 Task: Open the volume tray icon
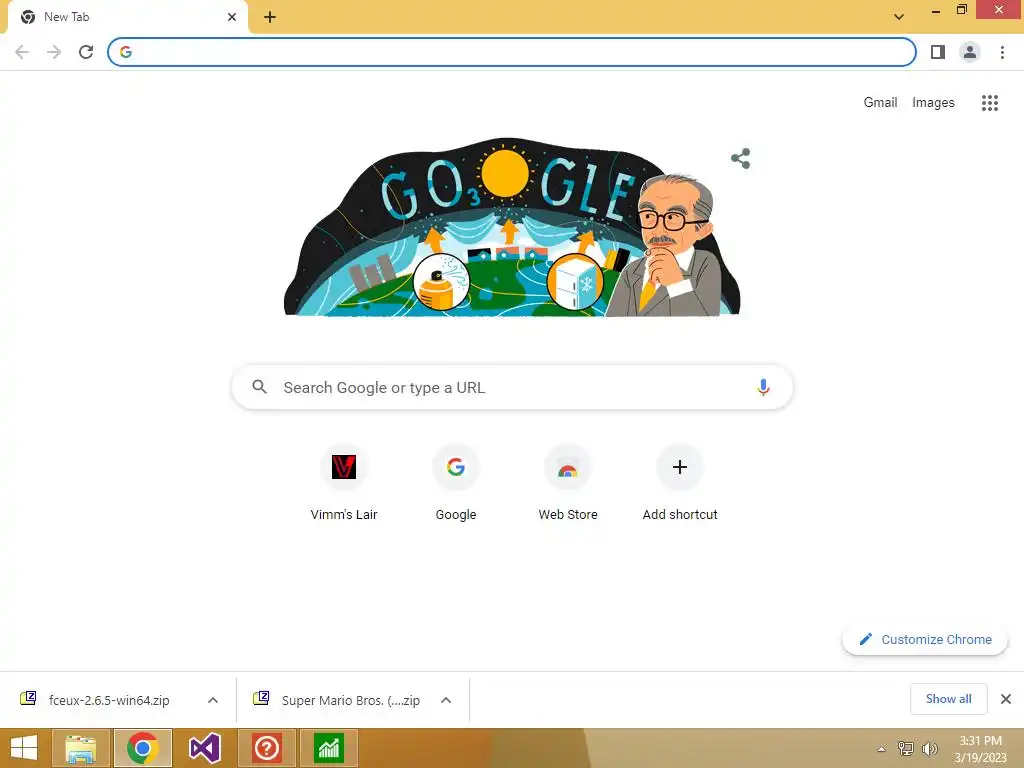click(930, 749)
